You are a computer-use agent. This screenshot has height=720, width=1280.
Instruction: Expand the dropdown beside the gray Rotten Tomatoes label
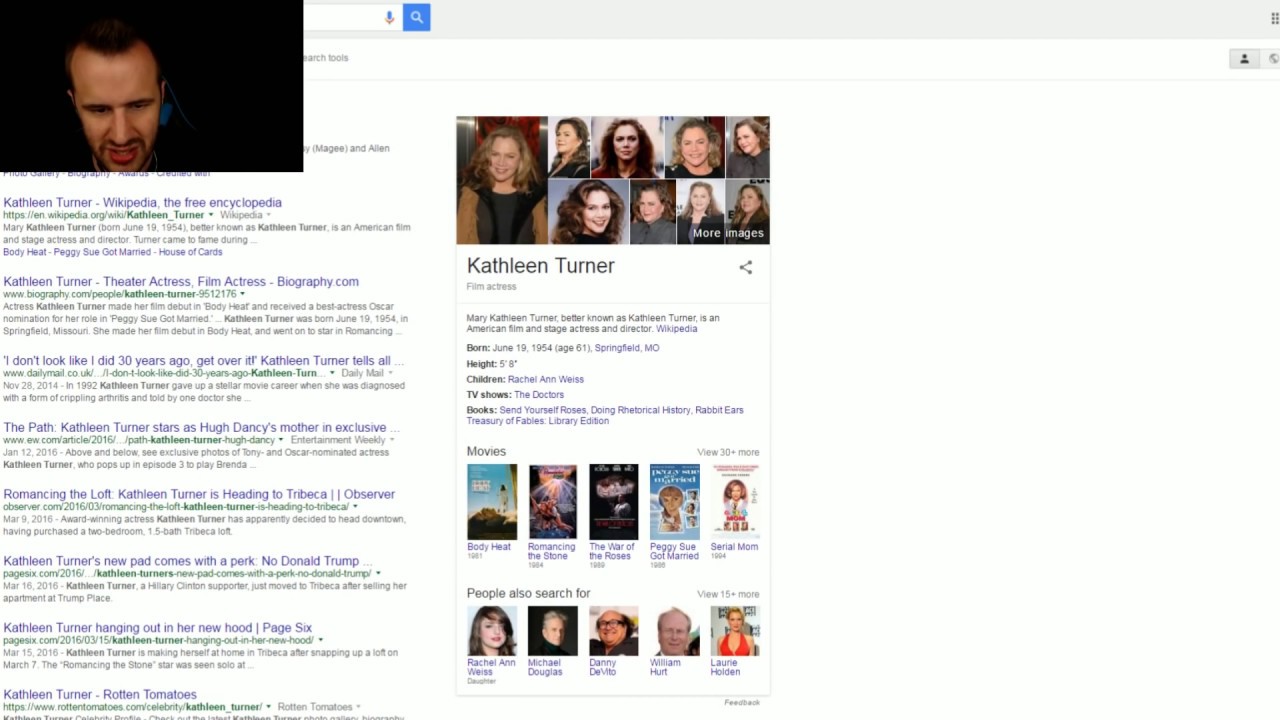point(358,707)
